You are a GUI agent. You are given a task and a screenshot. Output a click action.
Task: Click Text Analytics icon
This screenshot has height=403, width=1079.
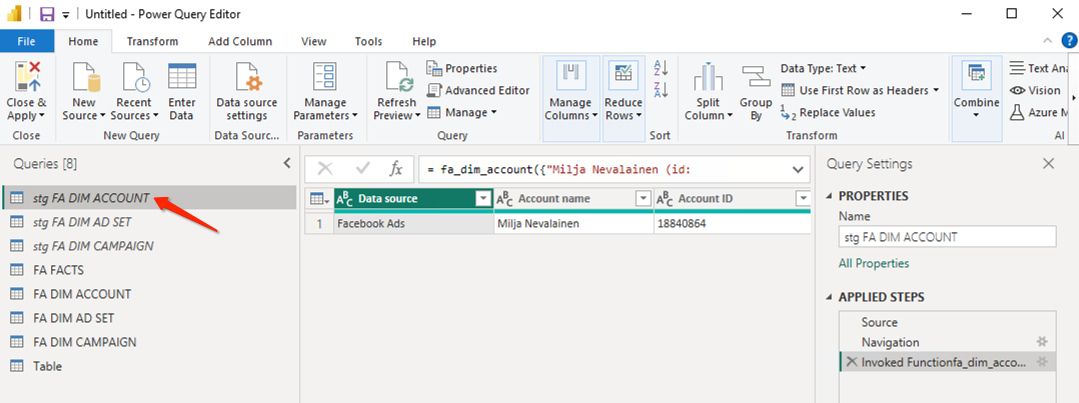pos(1016,68)
